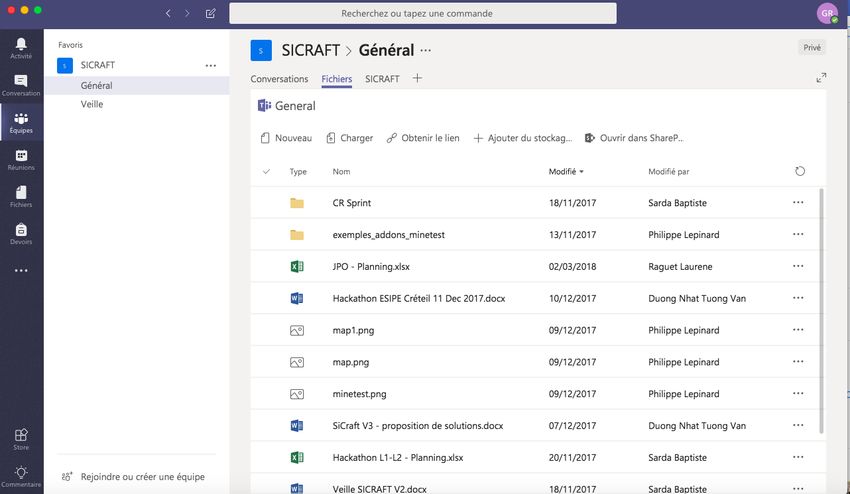The height and width of the screenshot is (494, 850).
Task: Open Veille SICRAFT V2.docx
Action: [x=379, y=489]
